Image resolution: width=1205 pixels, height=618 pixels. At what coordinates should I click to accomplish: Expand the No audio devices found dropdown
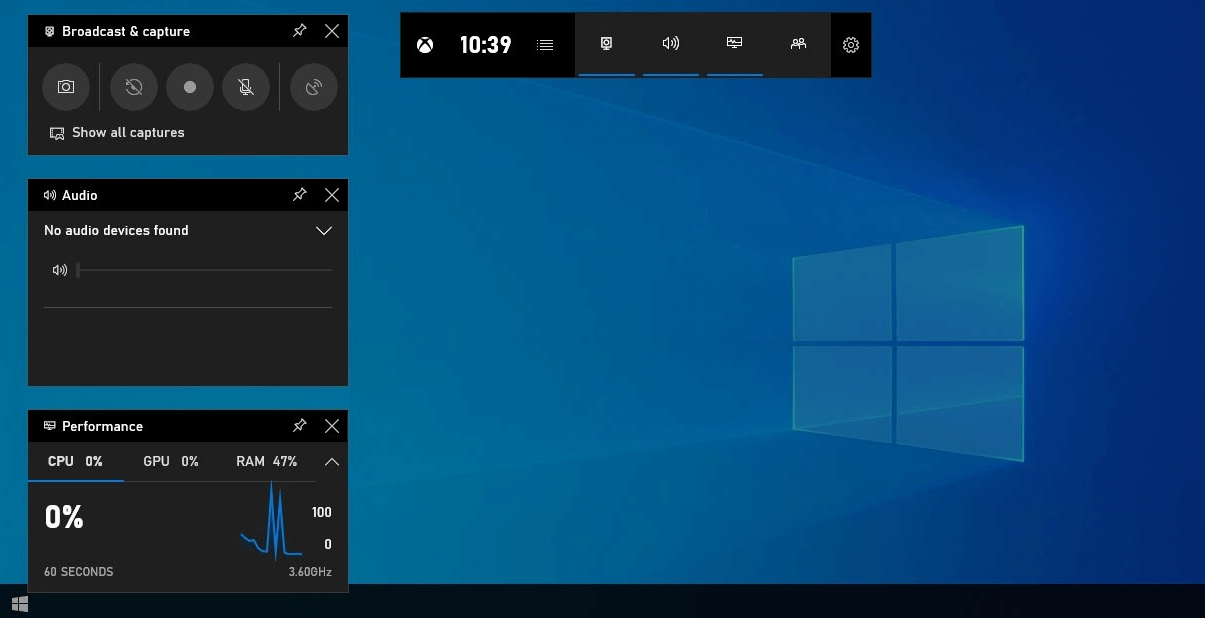[188, 230]
